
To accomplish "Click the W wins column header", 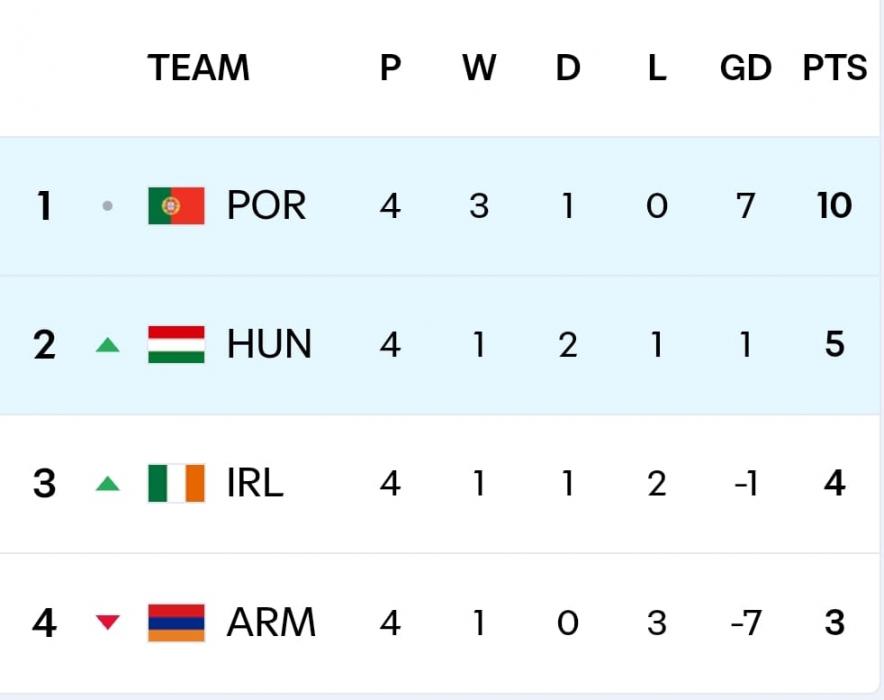I will click(479, 68).
